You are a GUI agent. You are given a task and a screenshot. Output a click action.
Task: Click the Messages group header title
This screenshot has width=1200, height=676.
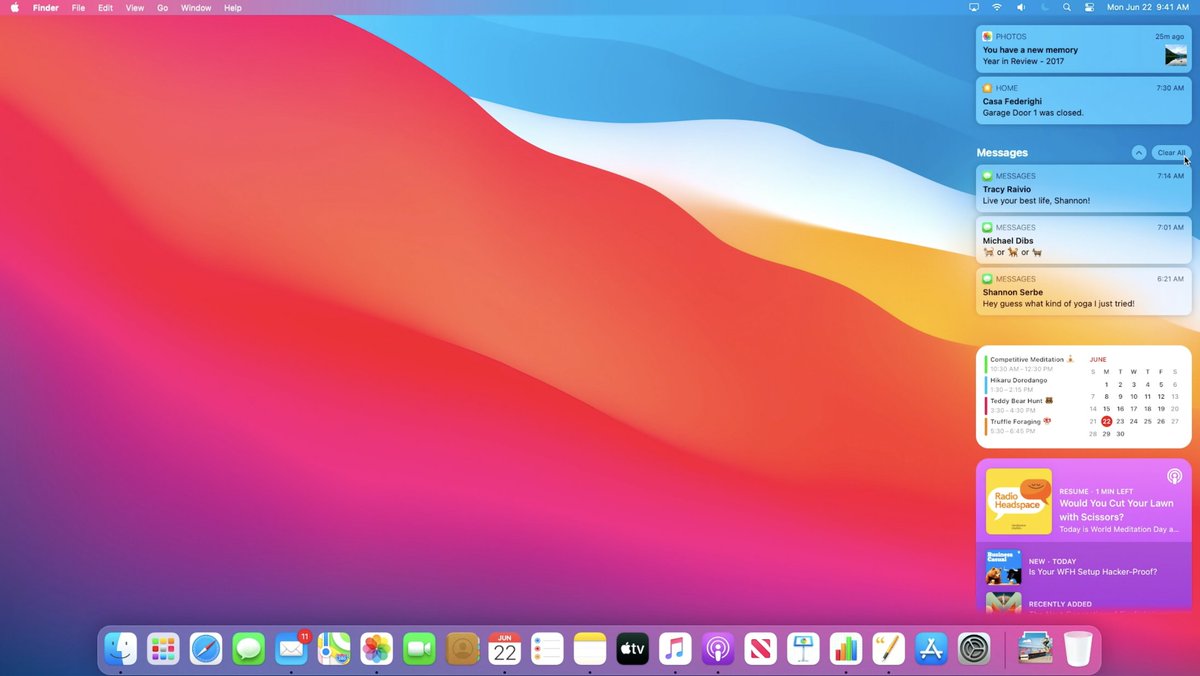click(1002, 153)
